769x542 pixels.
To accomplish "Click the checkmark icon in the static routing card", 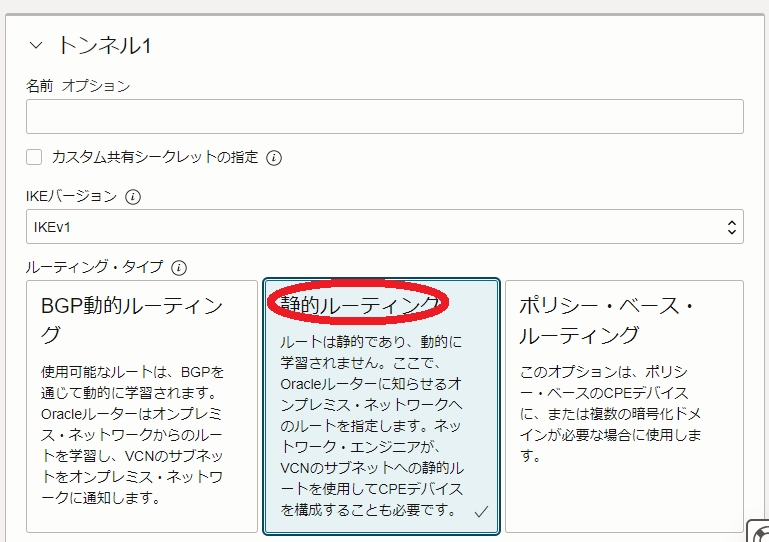I will pos(481,511).
